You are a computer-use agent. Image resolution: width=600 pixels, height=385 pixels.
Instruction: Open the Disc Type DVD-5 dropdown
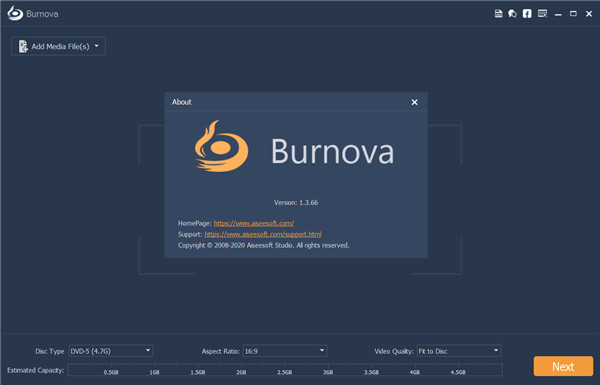click(x=111, y=351)
